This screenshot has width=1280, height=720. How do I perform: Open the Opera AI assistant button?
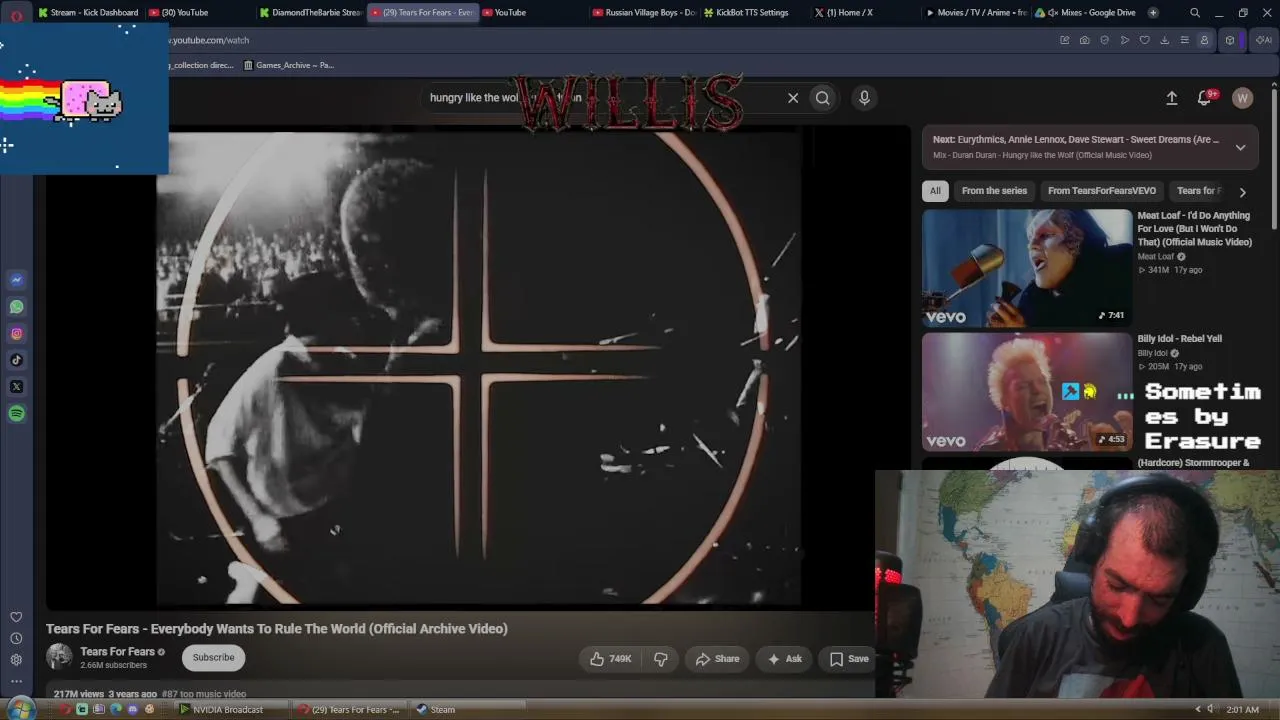tap(1264, 40)
